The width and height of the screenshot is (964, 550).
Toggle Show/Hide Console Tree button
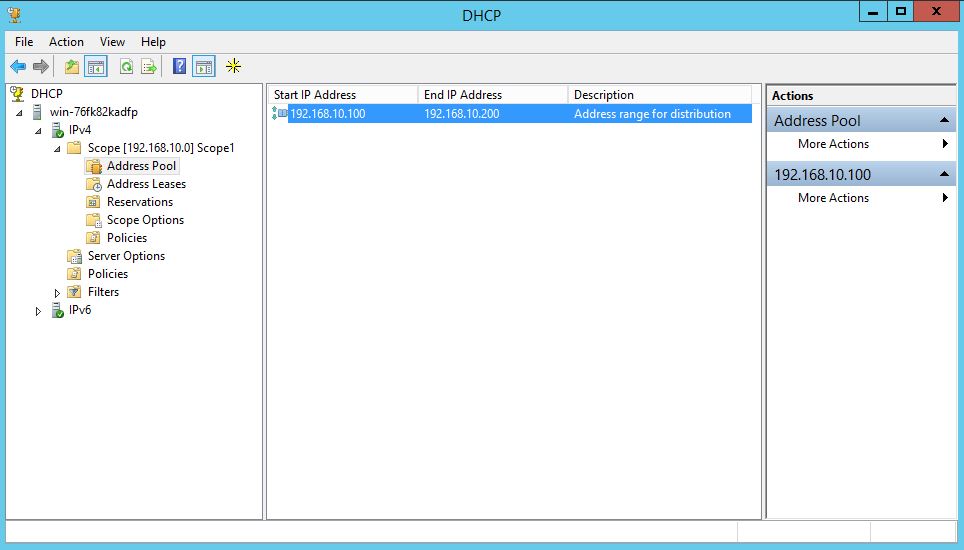click(96, 67)
